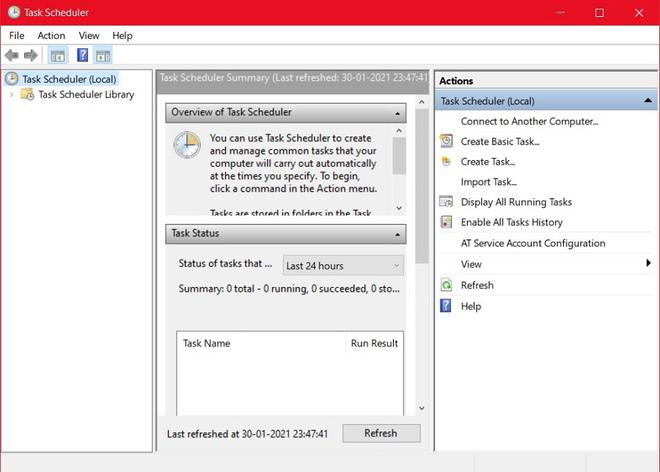This screenshot has height=472, width=660.
Task: Select Task Scheduler (Local) in the tree
Action: point(69,79)
